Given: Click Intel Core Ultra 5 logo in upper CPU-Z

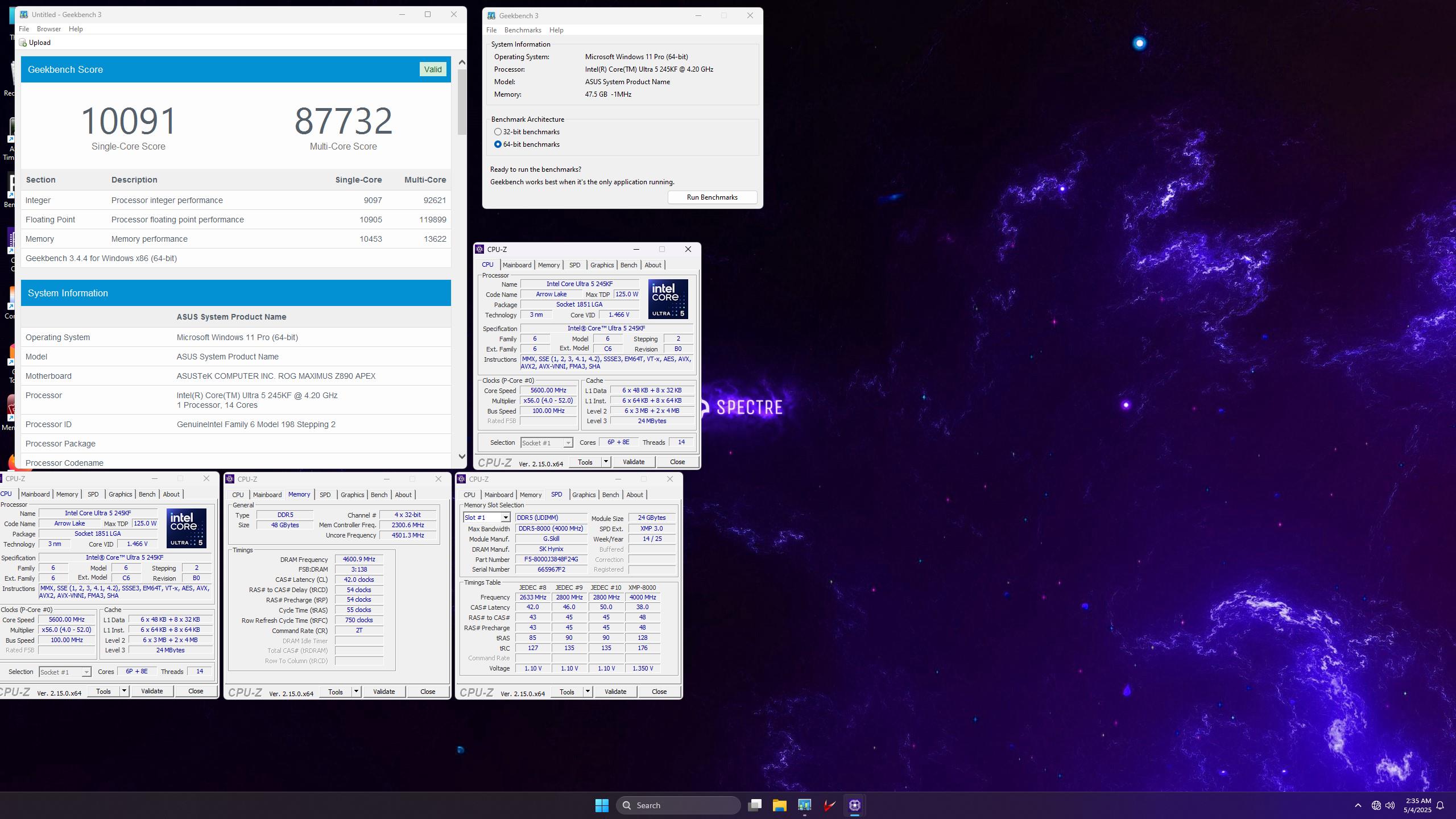Looking at the screenshot, I should pyautogui.click(x=668, y=299).
